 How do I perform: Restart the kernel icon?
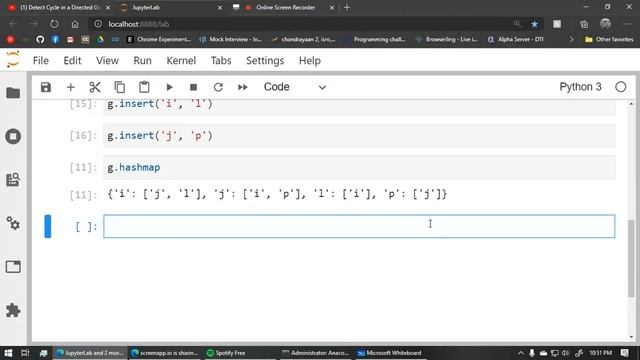[x=218, y=87]
